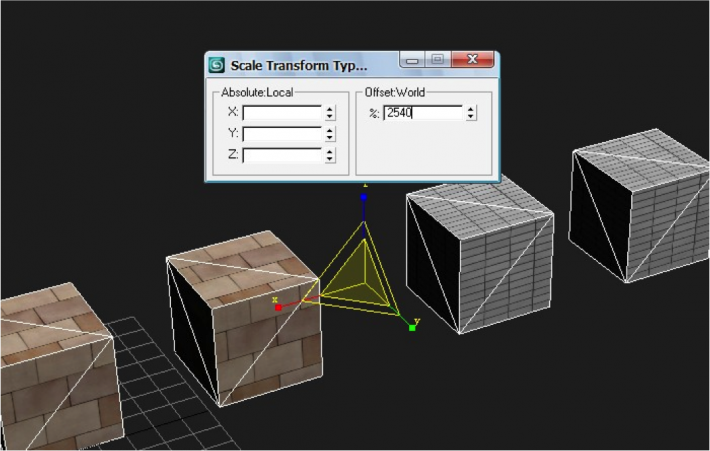This screenshot has height=451, width=710.
Task: Select the gray wireframe cube near dialog
Action: pos(480,258)
